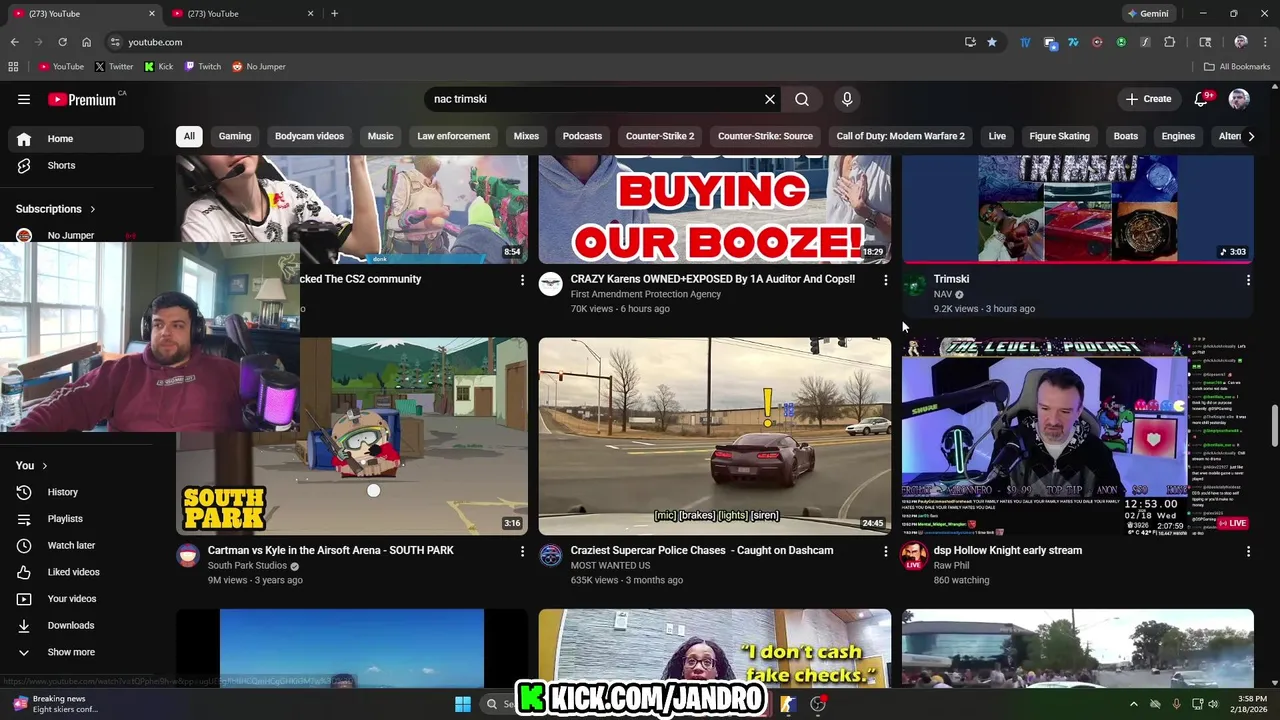Show more filter chips with right arrow
Screen dimensions: 1280x720
click(1250, 136)
